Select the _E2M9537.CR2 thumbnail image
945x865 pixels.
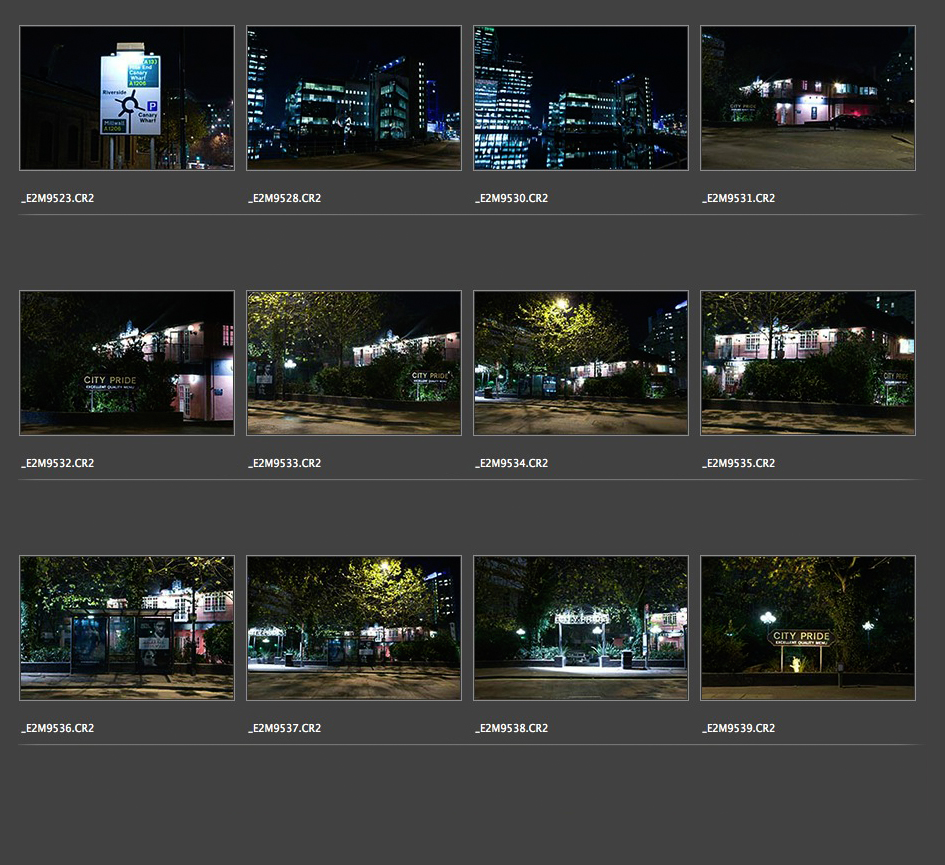pyautogui.click(x=354, y=628)
